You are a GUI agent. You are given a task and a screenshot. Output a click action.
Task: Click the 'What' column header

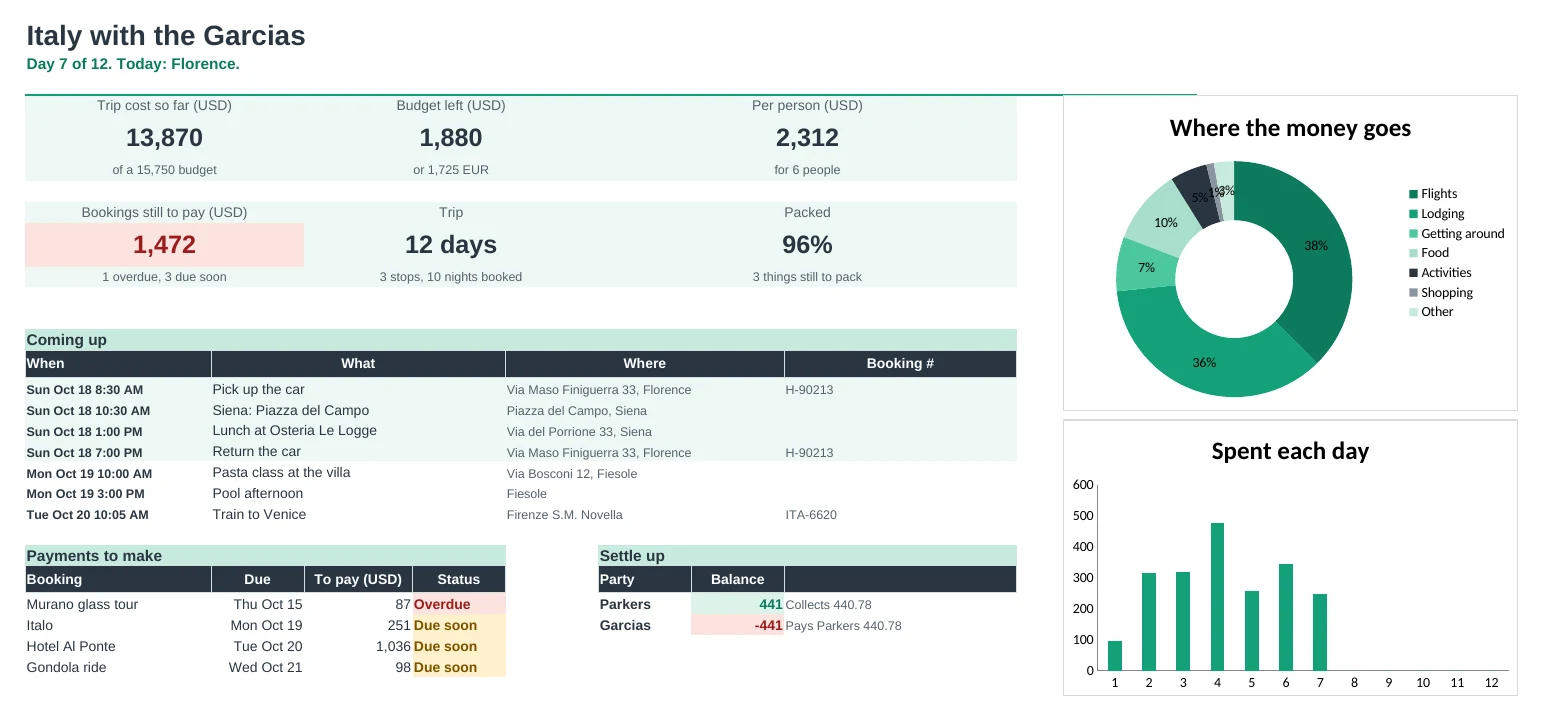pos(358,364)
